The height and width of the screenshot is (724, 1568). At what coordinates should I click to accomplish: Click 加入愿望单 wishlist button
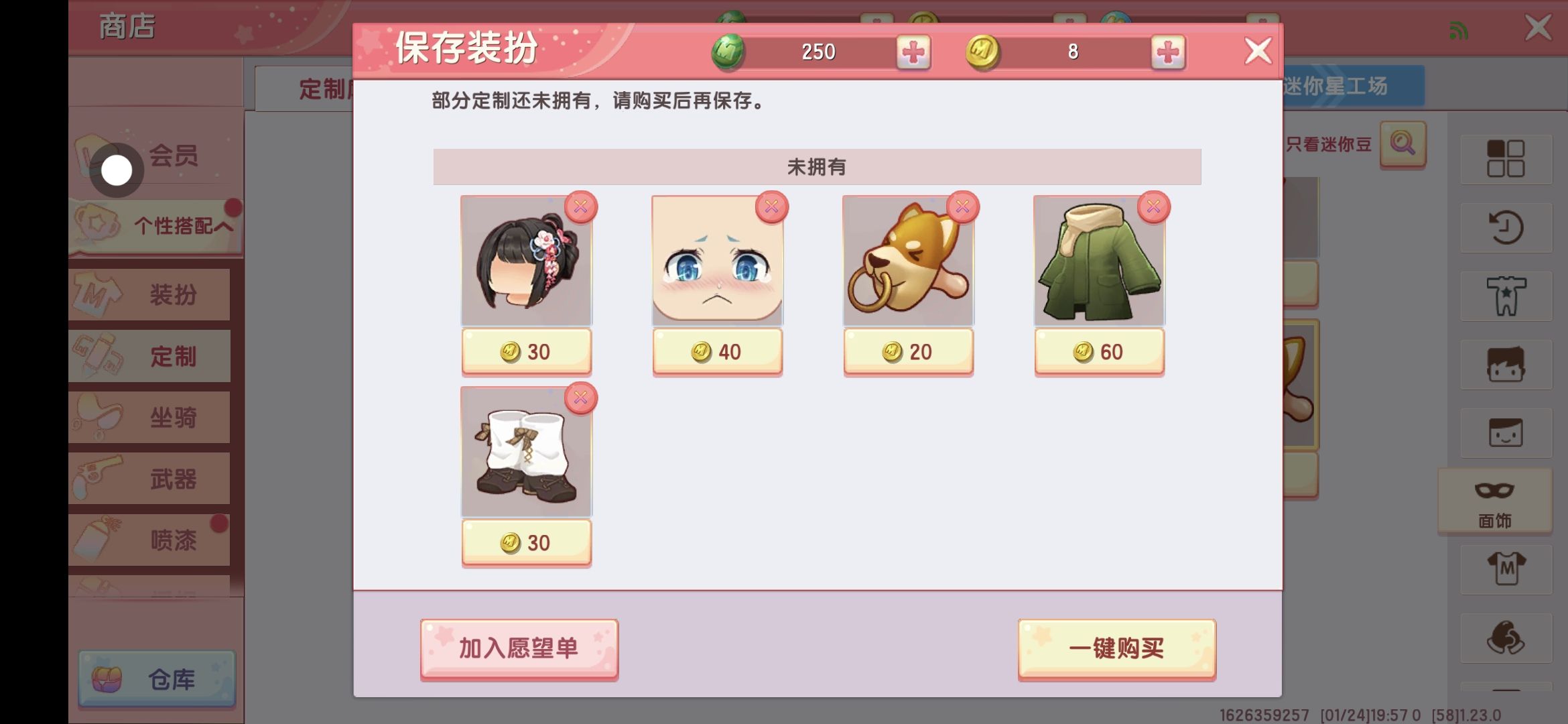pos(519,649)
